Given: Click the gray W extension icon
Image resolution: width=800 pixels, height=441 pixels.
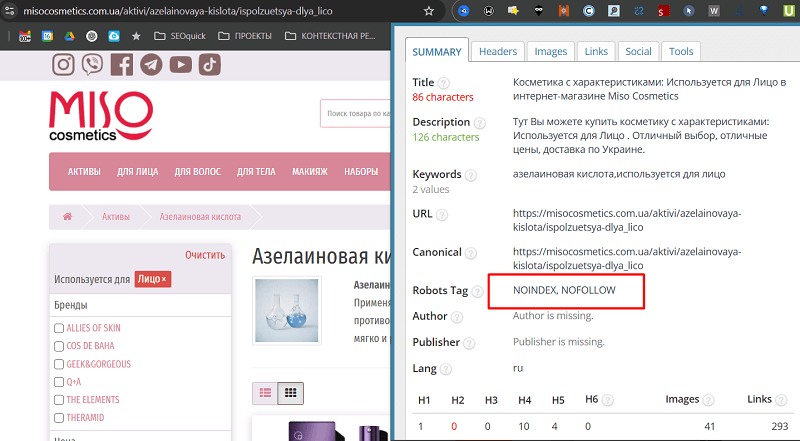Looking at the screenshot, I should 714,11.
